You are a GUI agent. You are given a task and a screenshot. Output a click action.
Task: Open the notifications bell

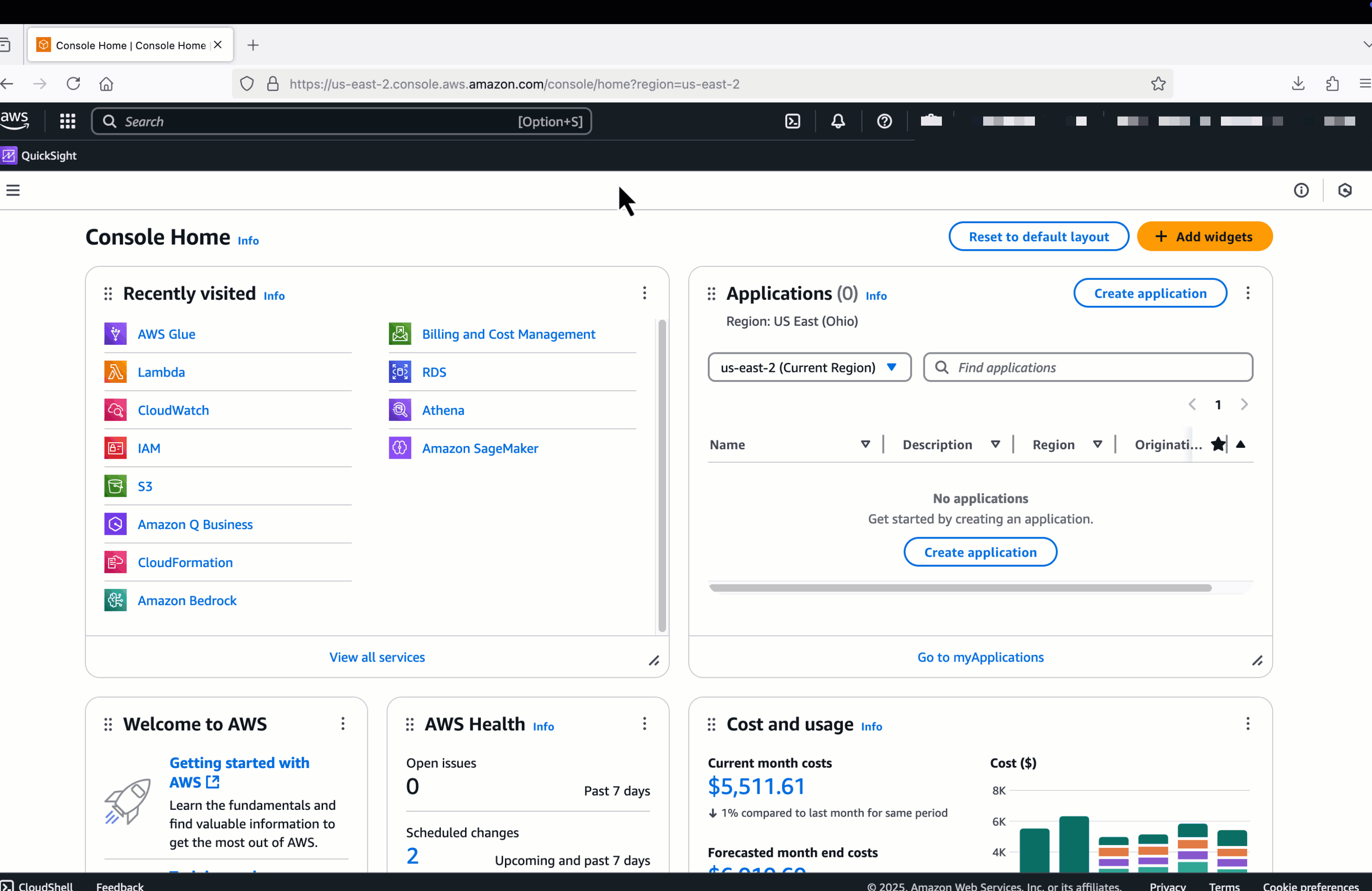tap(838, 121)
